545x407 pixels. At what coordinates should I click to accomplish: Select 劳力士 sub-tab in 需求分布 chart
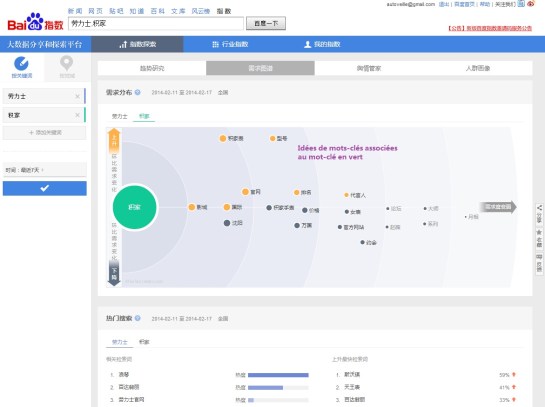[119, 116]
